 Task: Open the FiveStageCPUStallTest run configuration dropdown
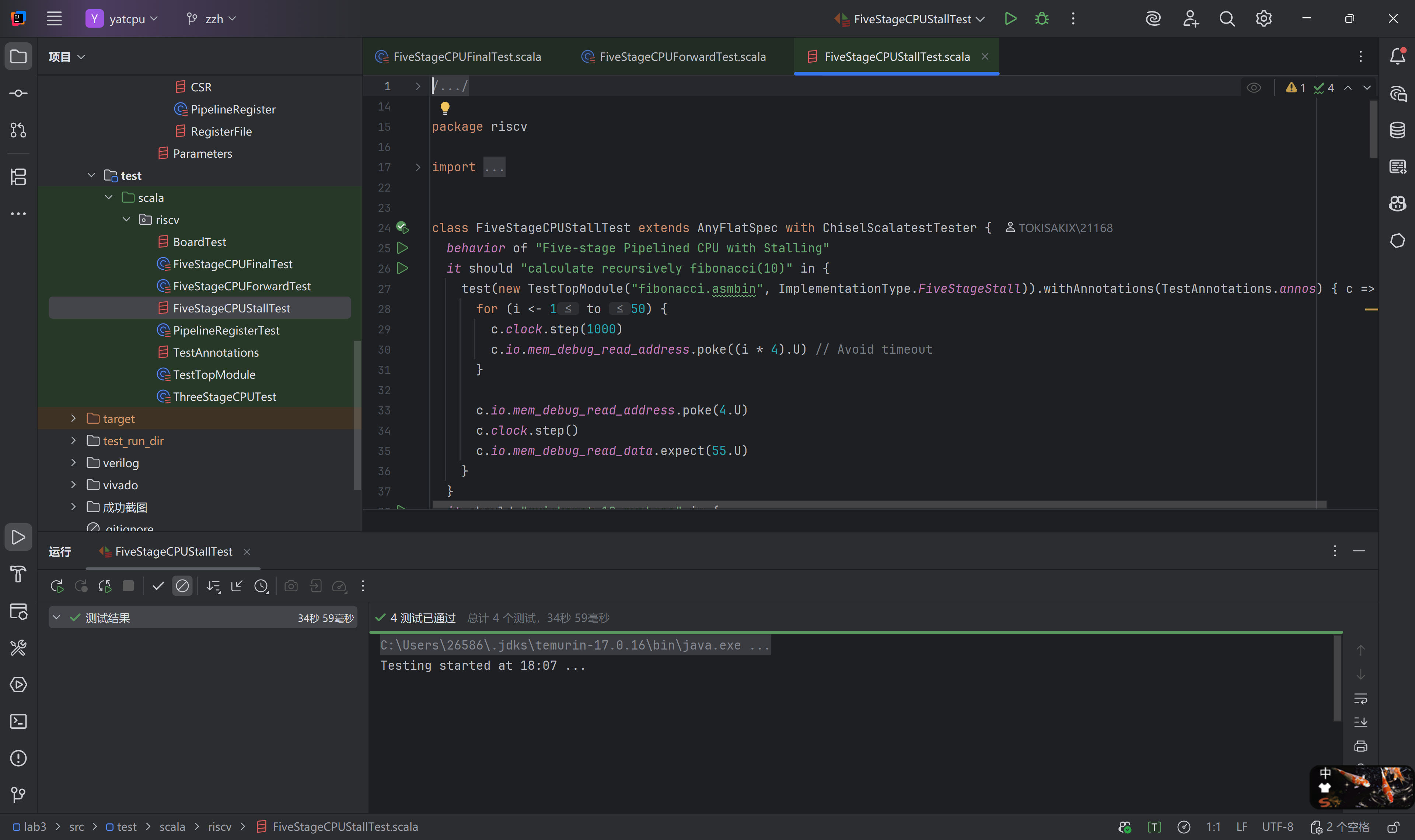[912, 19]
